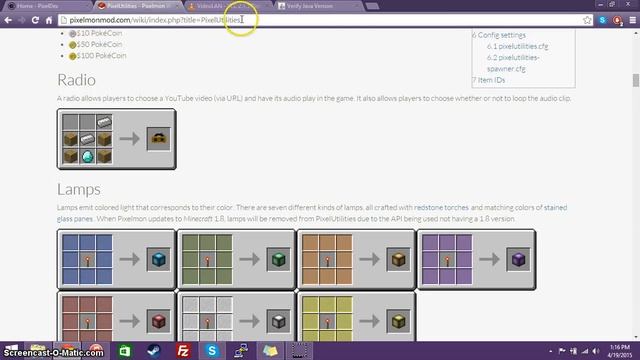Viewport: 640px width, 360px height.
Task: Click the $50 PokéCoin list item
Action: tap(95, 44)
